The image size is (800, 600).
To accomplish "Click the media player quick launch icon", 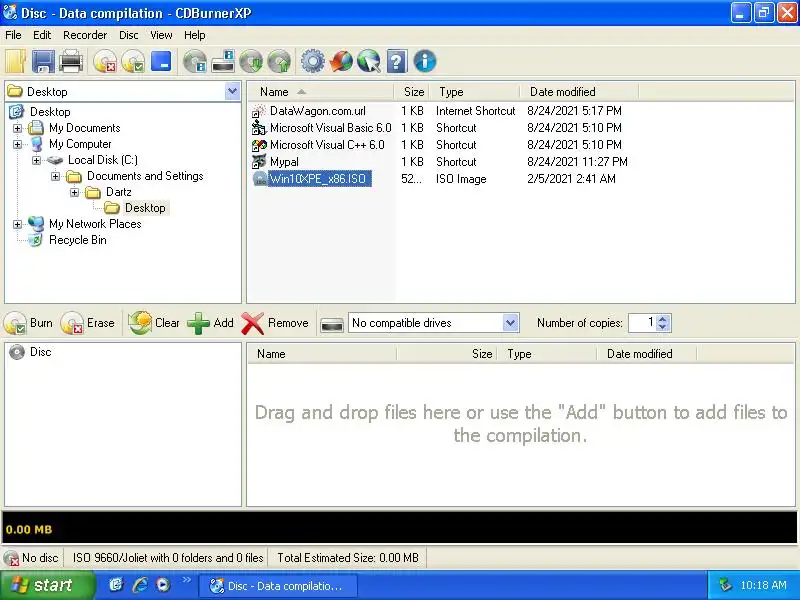I will coord(163,585).
